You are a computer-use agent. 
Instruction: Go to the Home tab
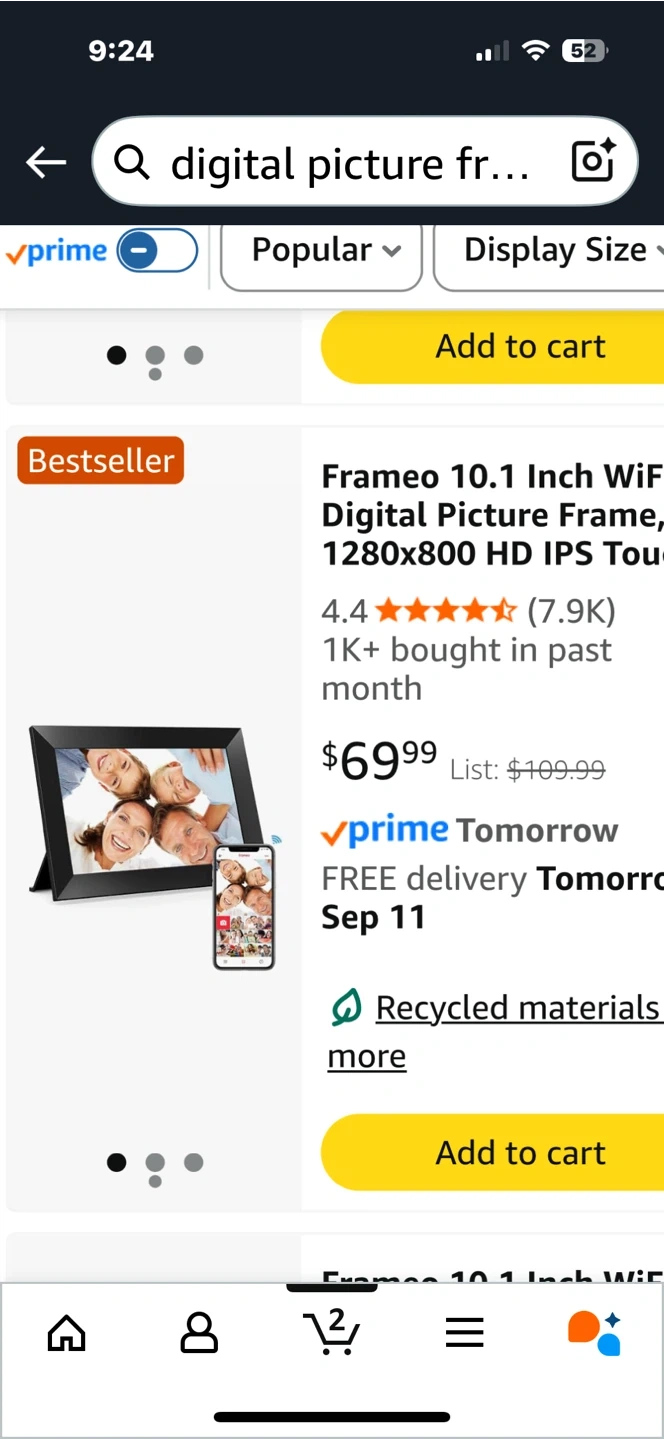point(67,1332)
